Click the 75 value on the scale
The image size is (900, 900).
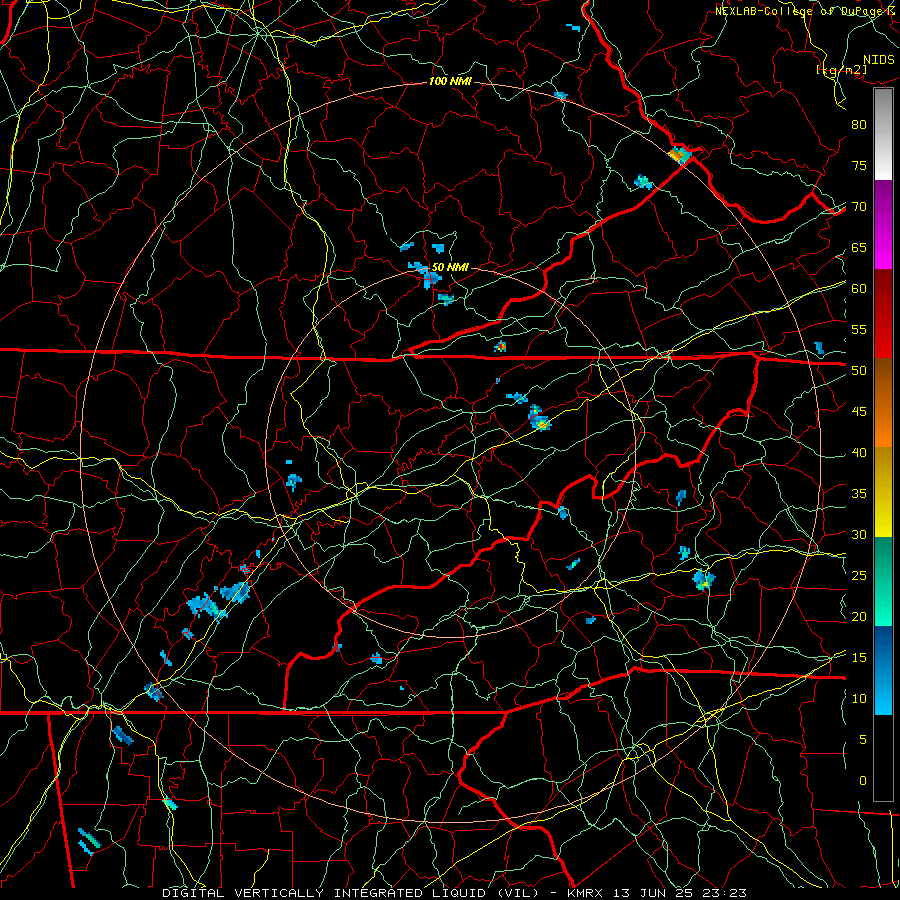click(x=859, y=166)
